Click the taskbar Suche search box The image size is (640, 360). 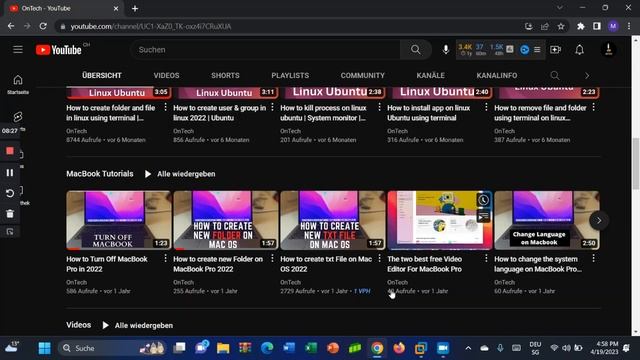(112, 348)
